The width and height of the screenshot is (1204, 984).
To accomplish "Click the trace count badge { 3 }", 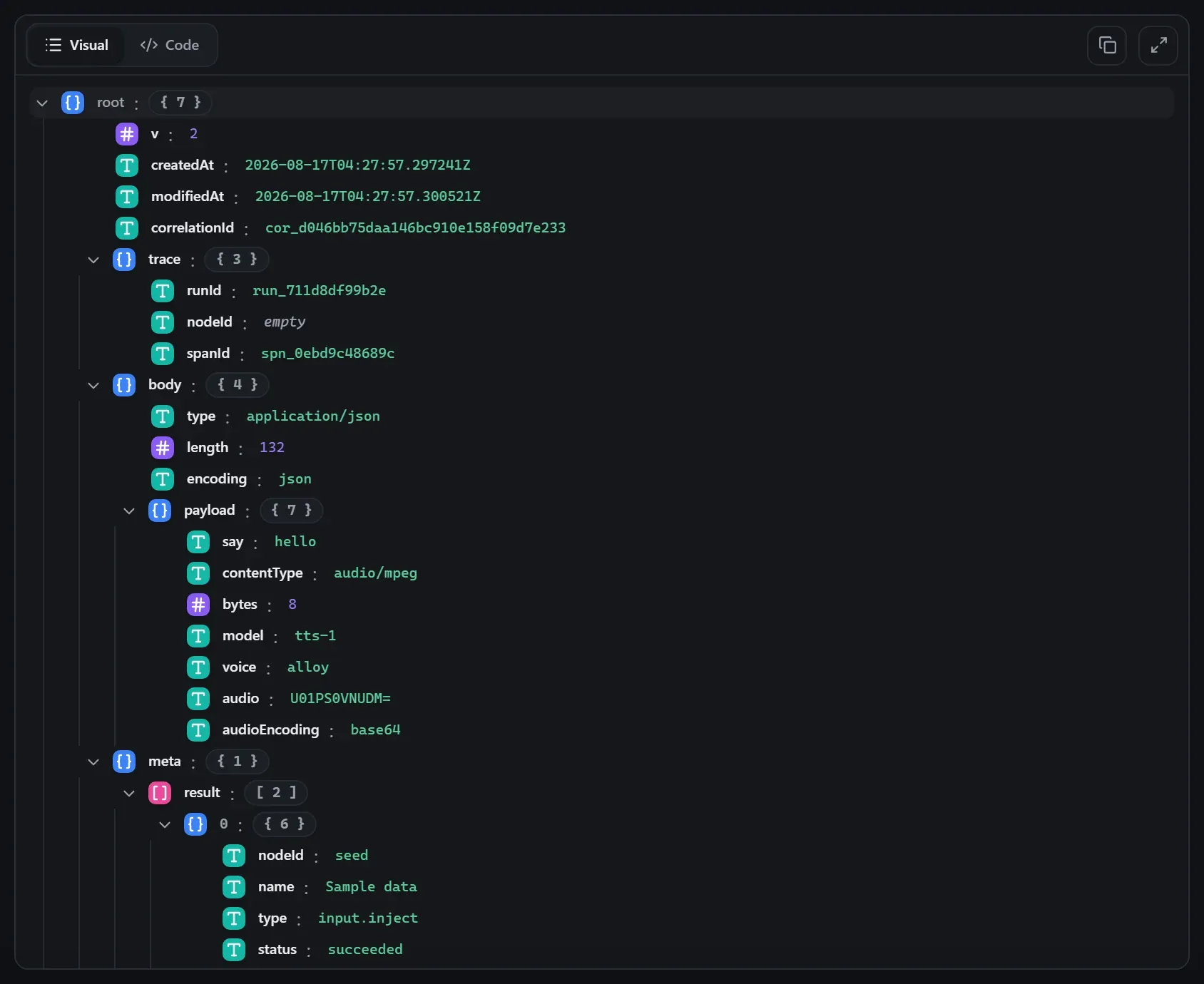I will [237, 260].
